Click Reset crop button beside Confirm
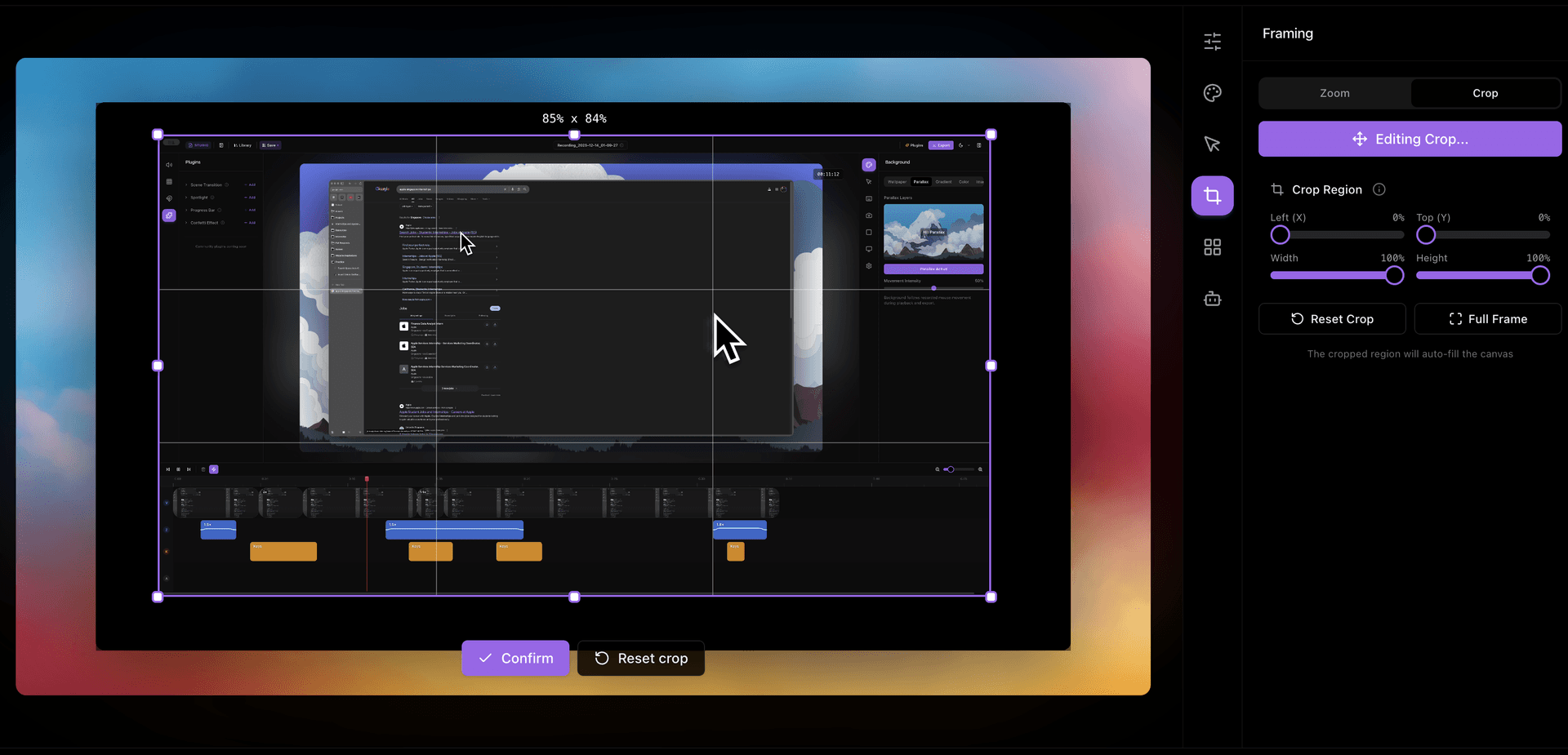 (x=641, y=658)
